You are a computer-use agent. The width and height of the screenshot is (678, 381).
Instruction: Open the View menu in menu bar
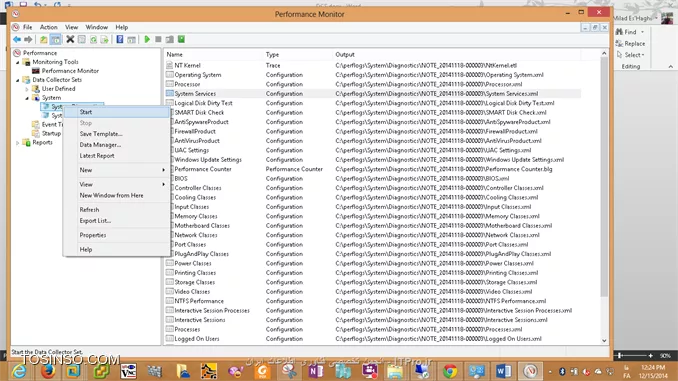pyautogui.click(x=71, y=27)
